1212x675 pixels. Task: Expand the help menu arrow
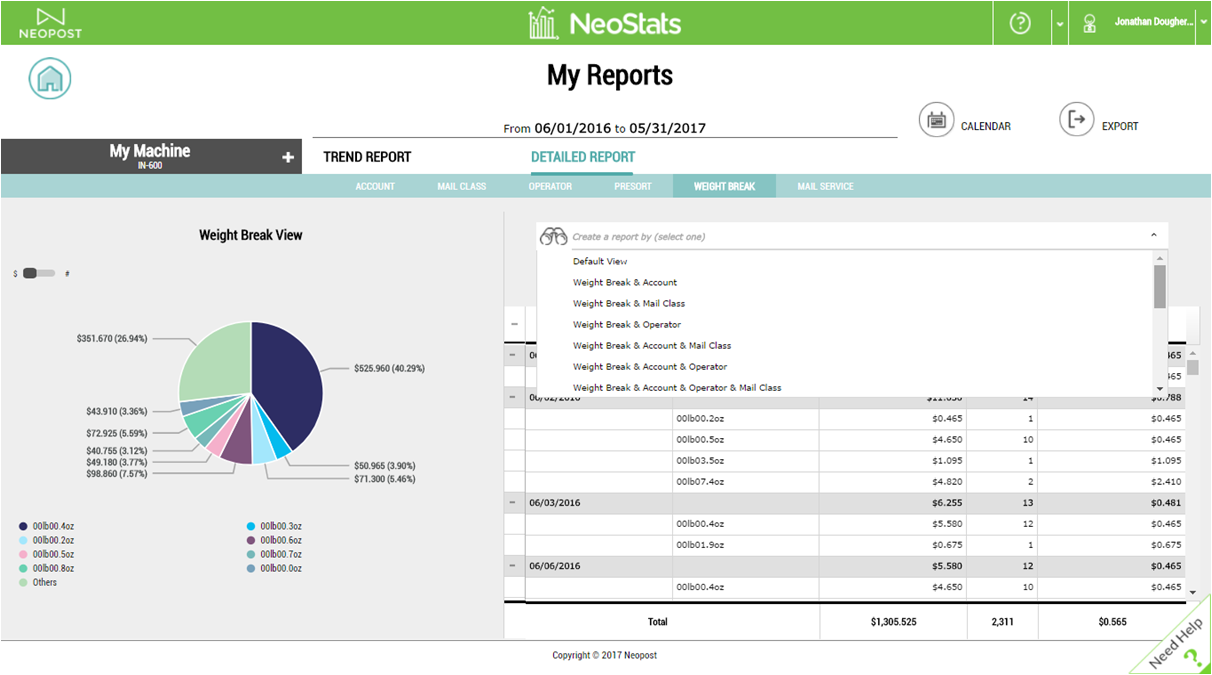point(1059,24)
